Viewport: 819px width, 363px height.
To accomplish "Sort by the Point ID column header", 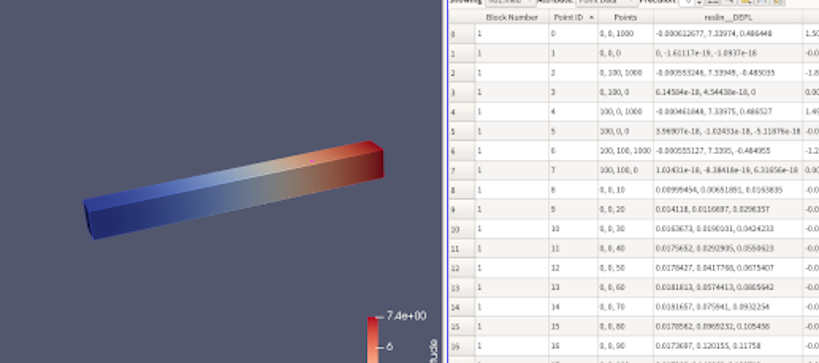I will coord(573,17).
